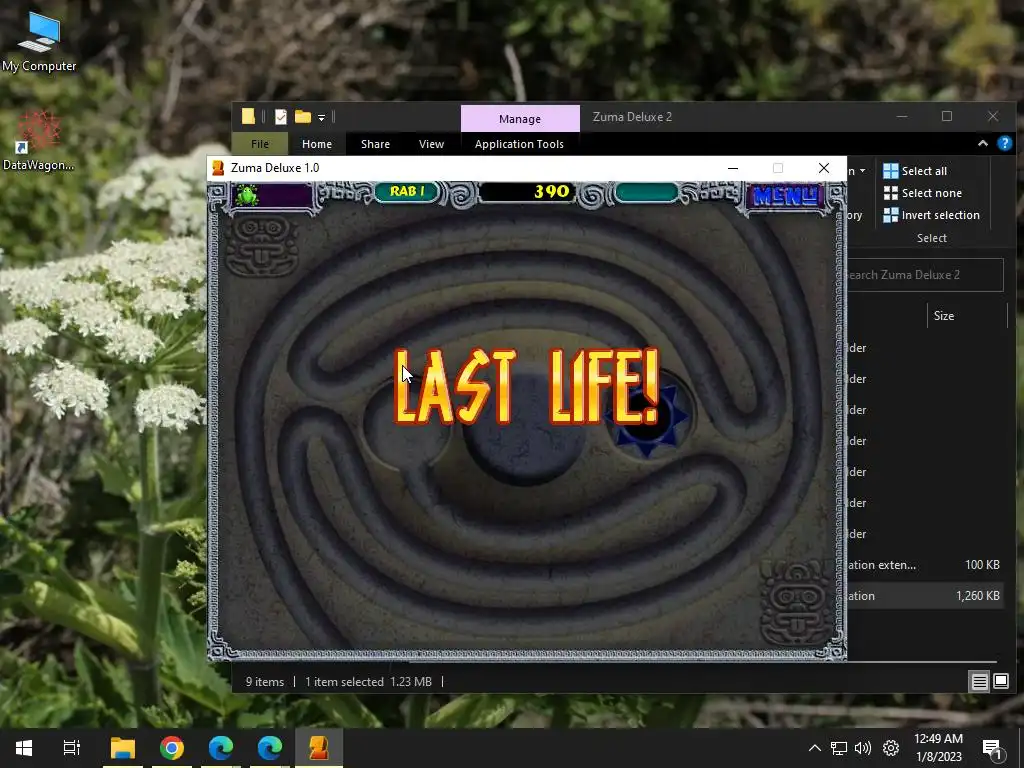Open the volume tray icon
The width and height of the screenshot is (1024, 768).
coord(863,748)
